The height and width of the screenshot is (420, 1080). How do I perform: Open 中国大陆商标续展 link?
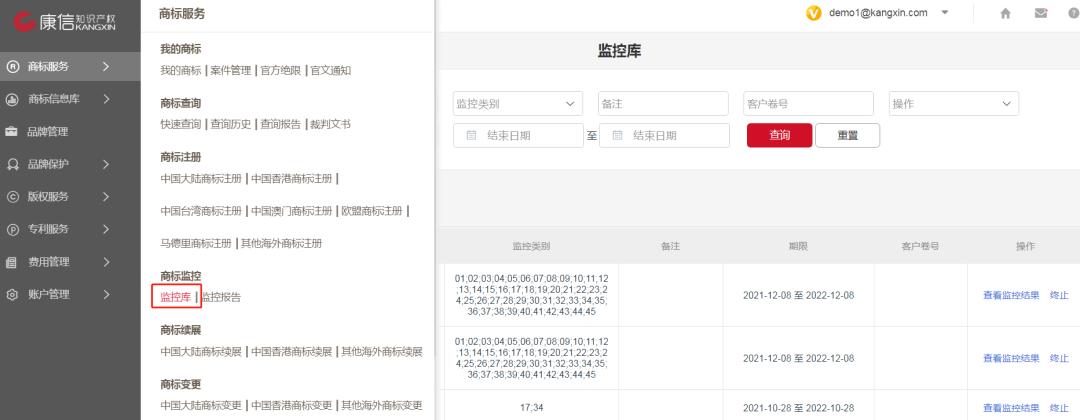tap(201, 351)
